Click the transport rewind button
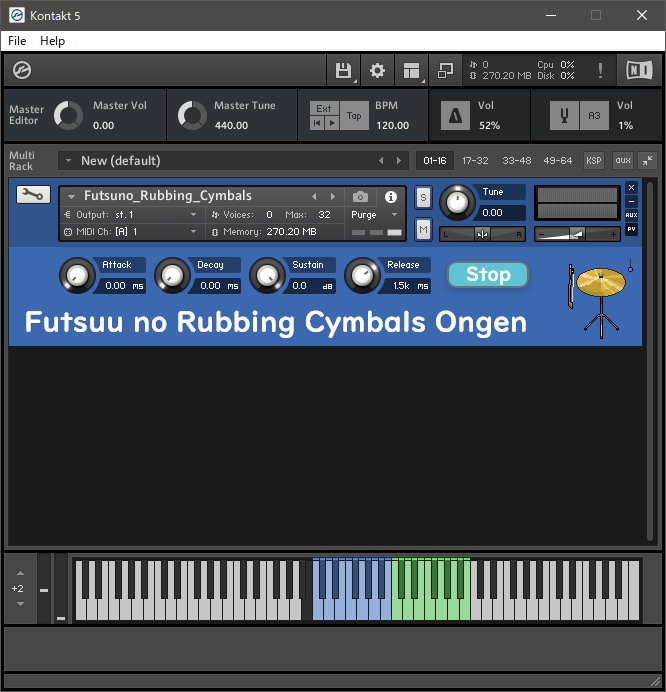 pyautogui.click(x=317, y=123)
